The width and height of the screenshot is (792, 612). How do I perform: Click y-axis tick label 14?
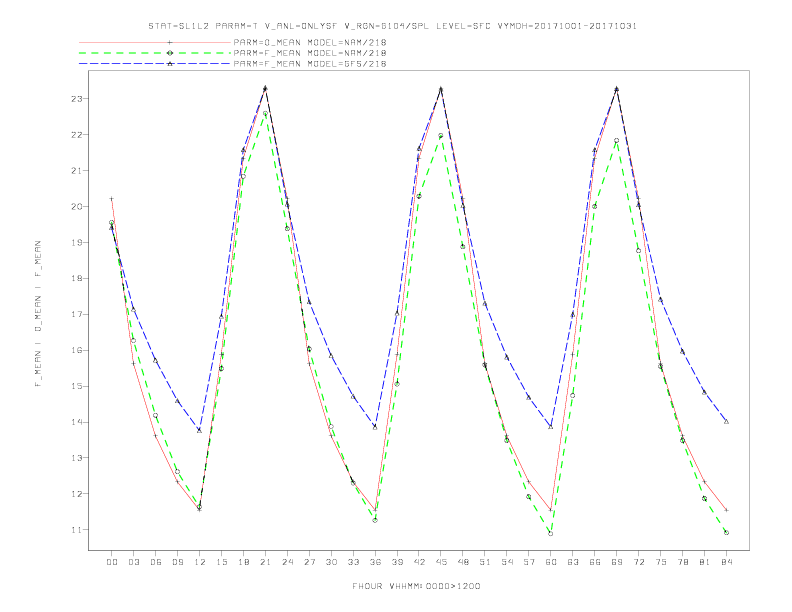76,422
